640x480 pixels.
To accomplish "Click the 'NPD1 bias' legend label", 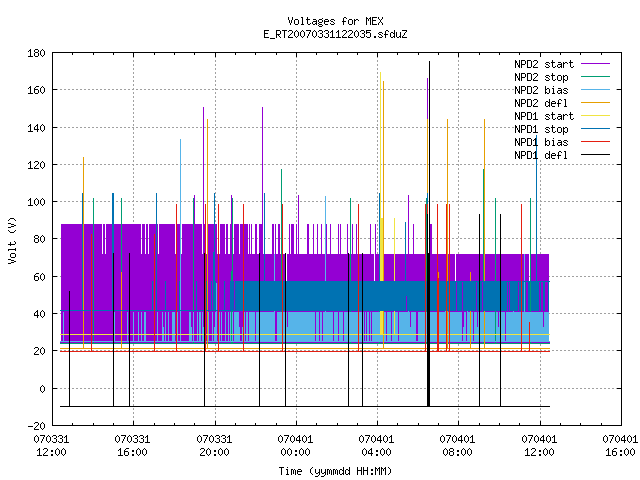I will [x=541, y=142].
